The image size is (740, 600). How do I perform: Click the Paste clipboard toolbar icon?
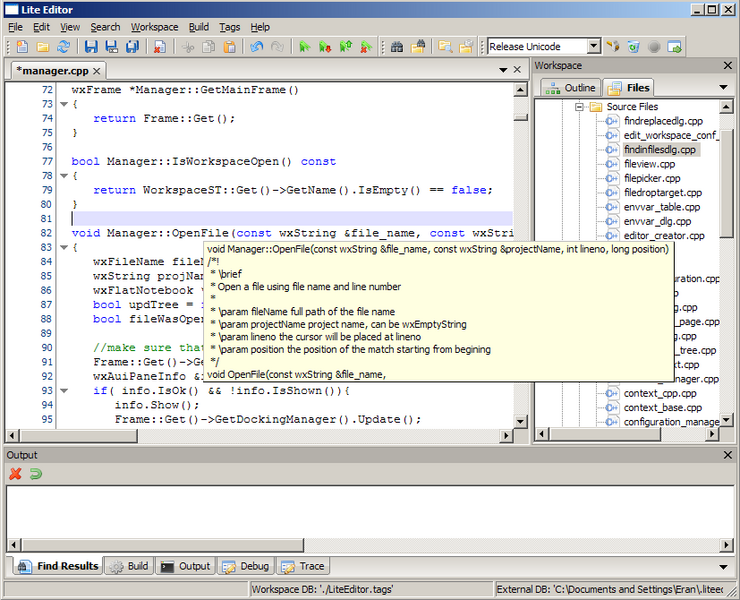point(230,47)
